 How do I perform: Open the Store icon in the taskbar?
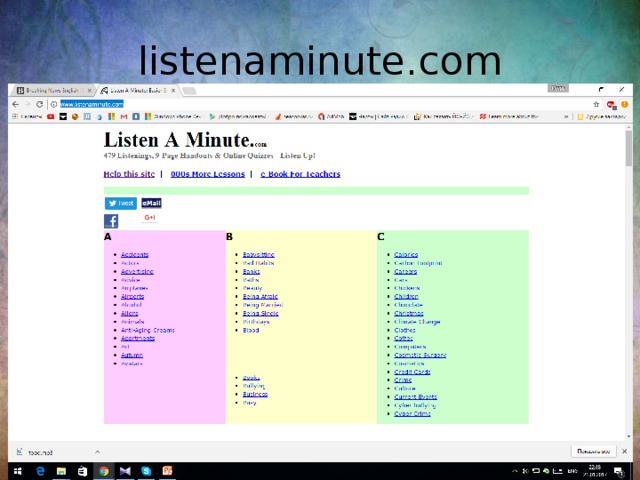click(82, 471)
